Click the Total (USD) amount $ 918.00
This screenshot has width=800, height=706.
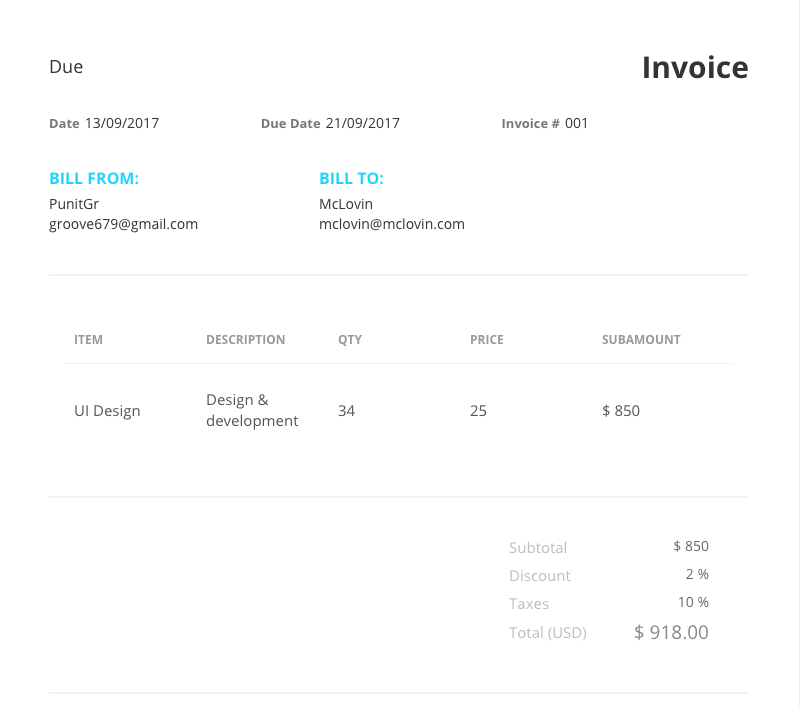click(x=670, y=632)
